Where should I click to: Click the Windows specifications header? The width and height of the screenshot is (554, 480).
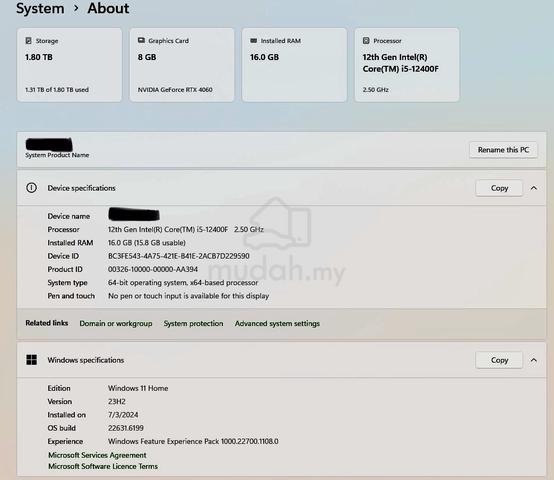point(281,360)
